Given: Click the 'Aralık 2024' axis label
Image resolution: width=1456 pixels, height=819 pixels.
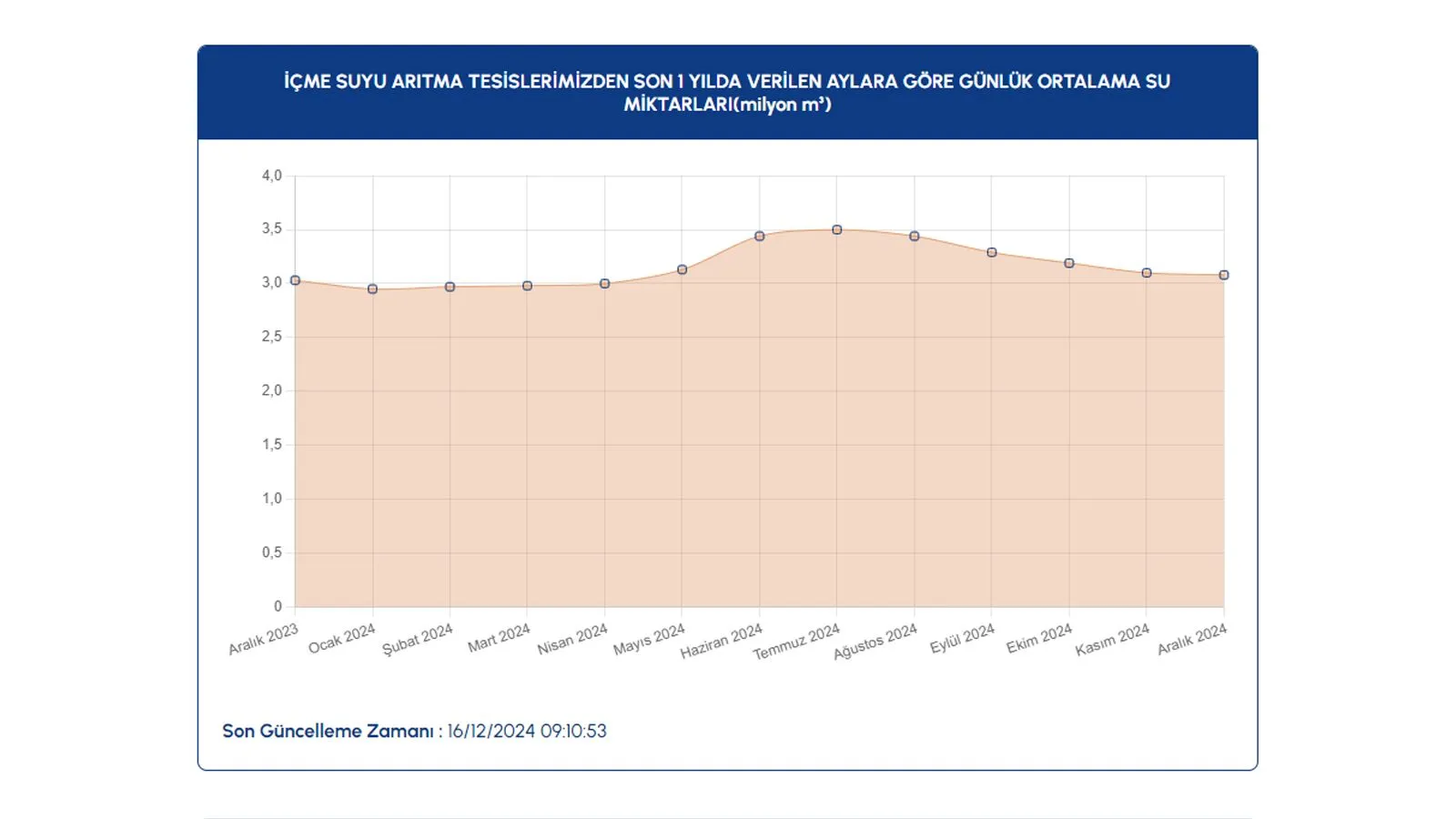Looking at the screenshot, I should [1191, 639].
